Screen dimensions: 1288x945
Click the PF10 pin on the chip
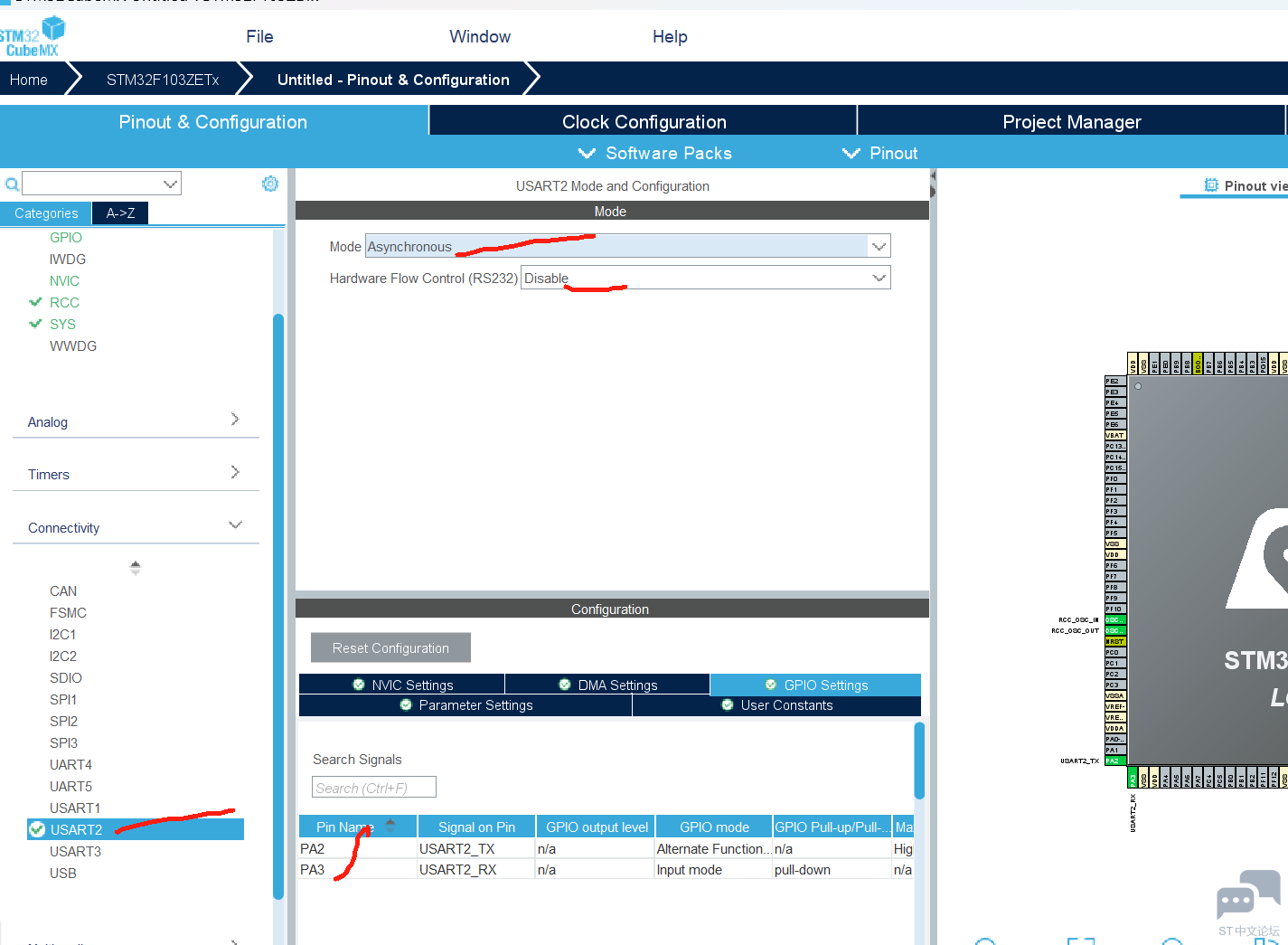(x=1115, y=609)
